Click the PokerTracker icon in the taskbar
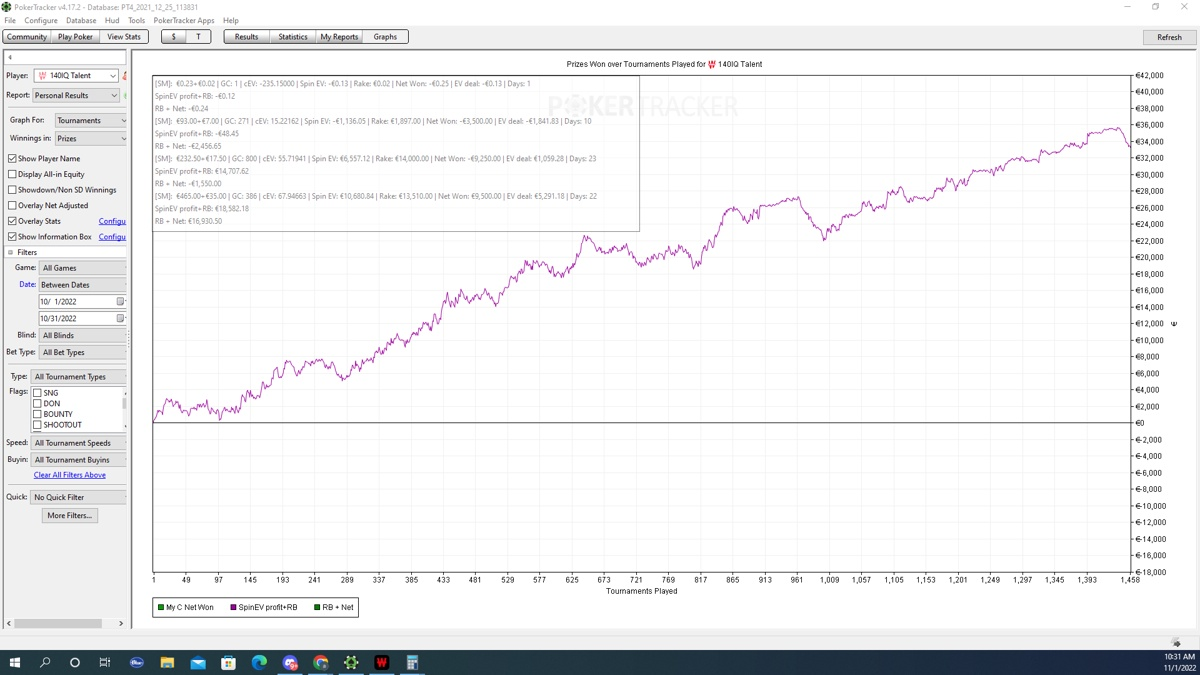This screenshot has width=1200, height=675. (x=351, y=662)
